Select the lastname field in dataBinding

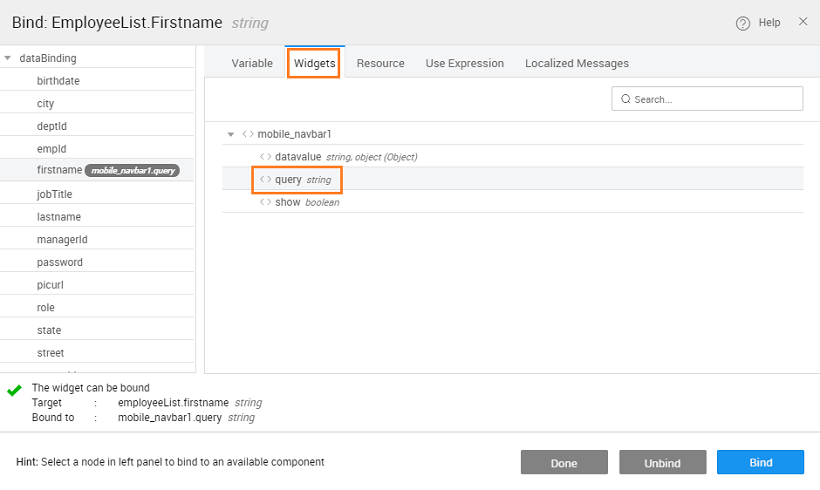(x=59, y=217)
